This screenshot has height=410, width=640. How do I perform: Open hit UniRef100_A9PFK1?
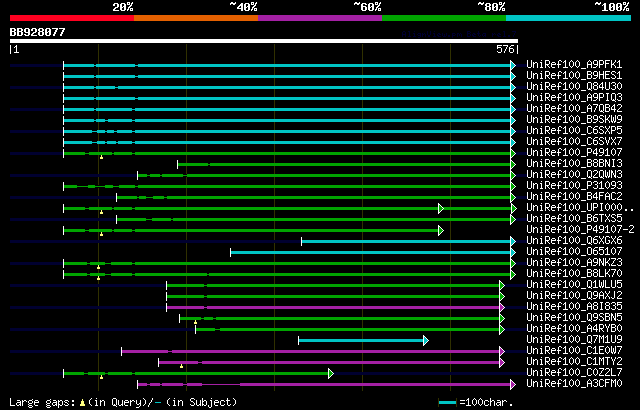[574, 64]
